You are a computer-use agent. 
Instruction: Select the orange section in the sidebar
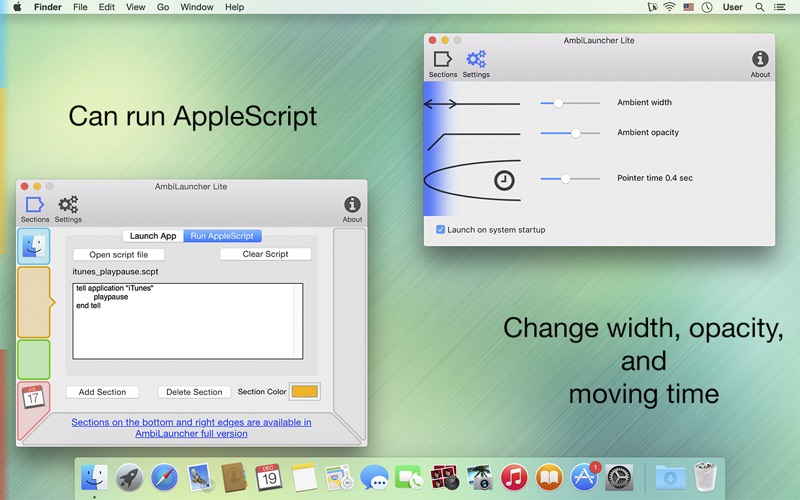coord(34,302)
